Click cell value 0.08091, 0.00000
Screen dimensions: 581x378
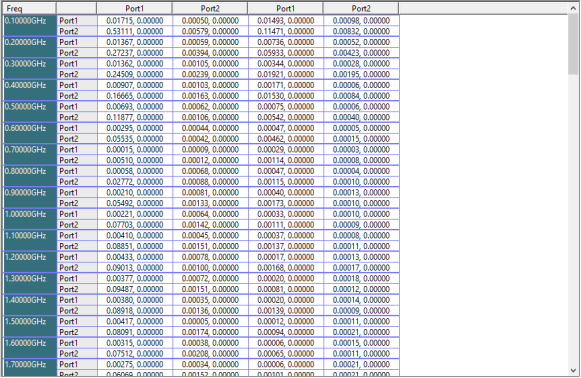point(135,332)
